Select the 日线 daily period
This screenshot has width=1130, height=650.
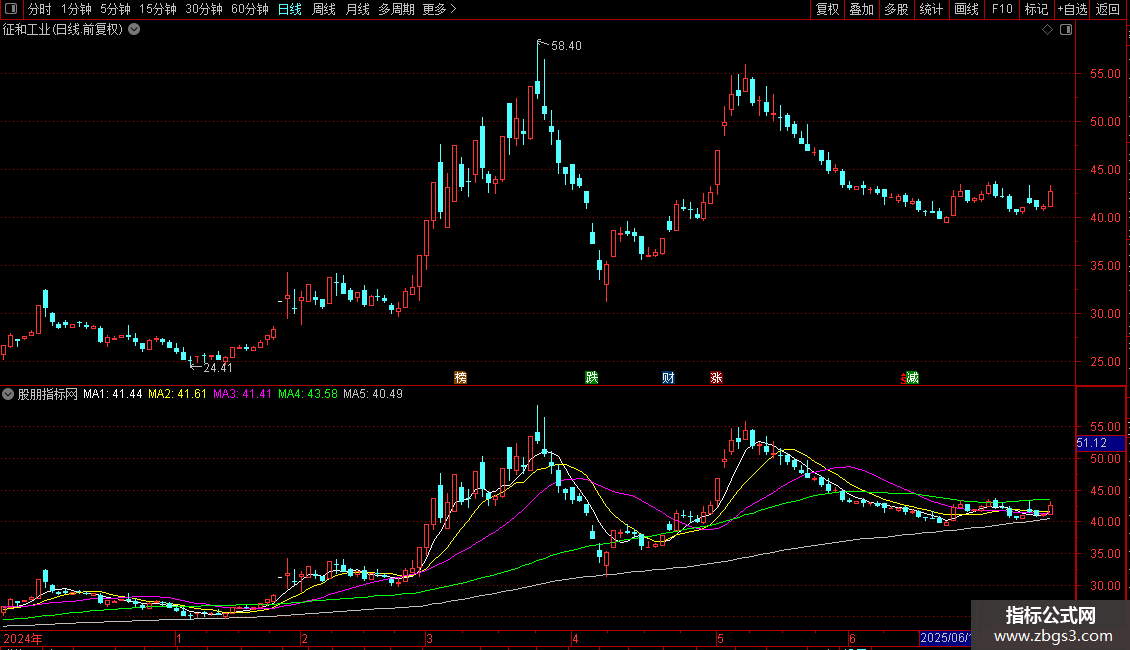(x=290, y=9)
